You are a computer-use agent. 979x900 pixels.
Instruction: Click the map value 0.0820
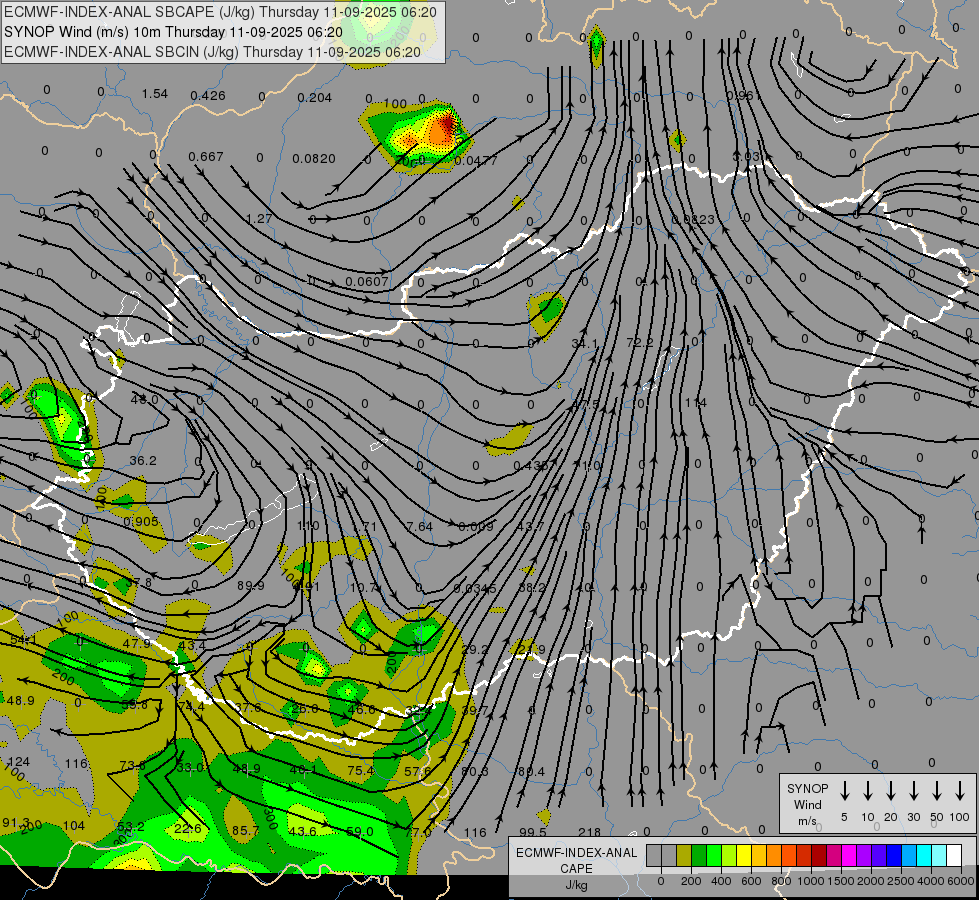(314, 159)
